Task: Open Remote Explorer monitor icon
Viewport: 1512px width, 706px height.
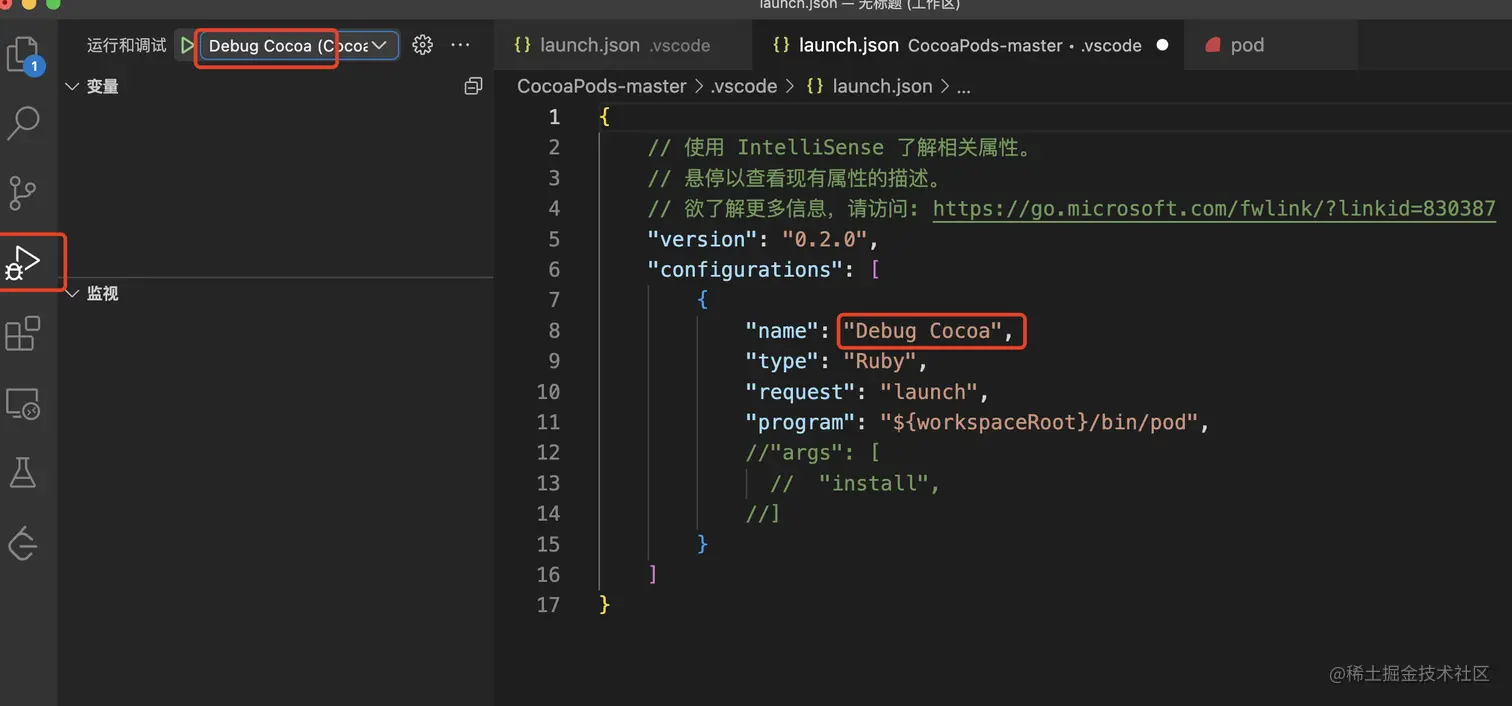Action: [x=23, y=404]
